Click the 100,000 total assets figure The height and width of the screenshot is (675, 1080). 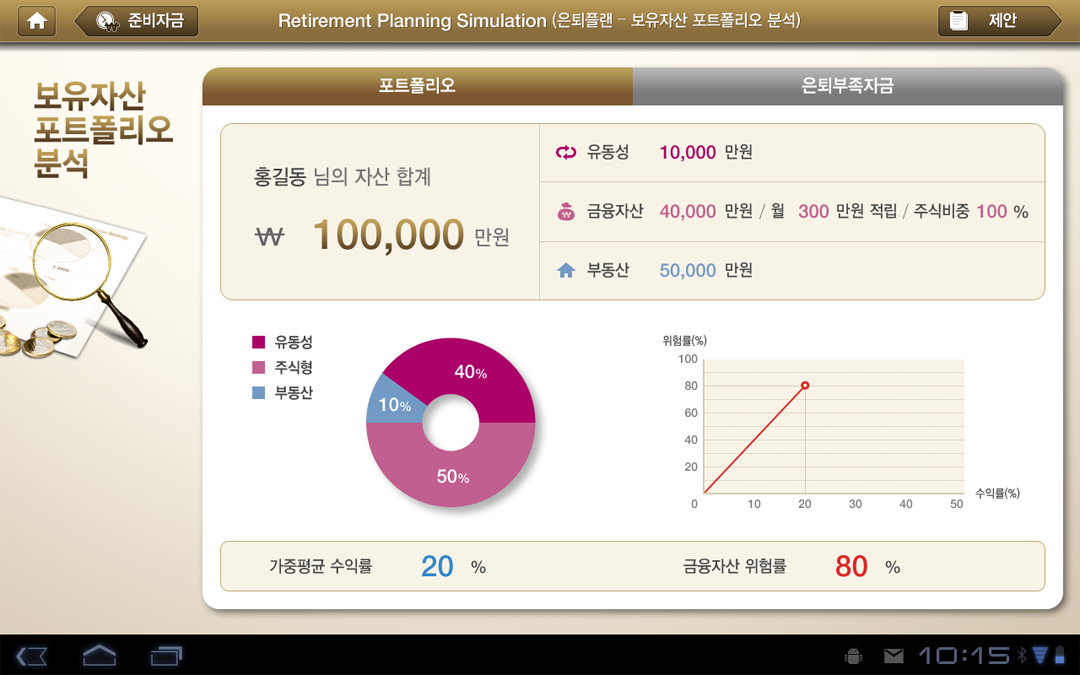coord(388,234)
